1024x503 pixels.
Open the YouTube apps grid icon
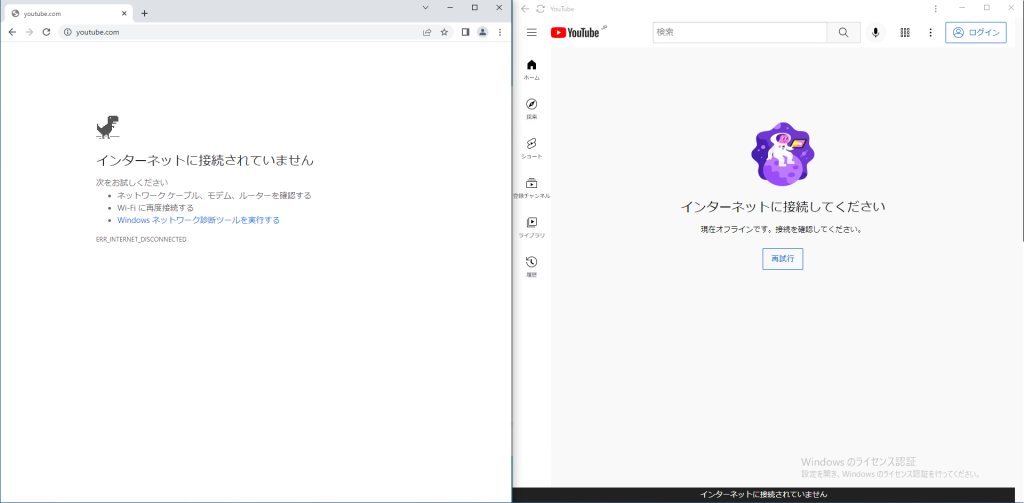[x=905, y=32]
